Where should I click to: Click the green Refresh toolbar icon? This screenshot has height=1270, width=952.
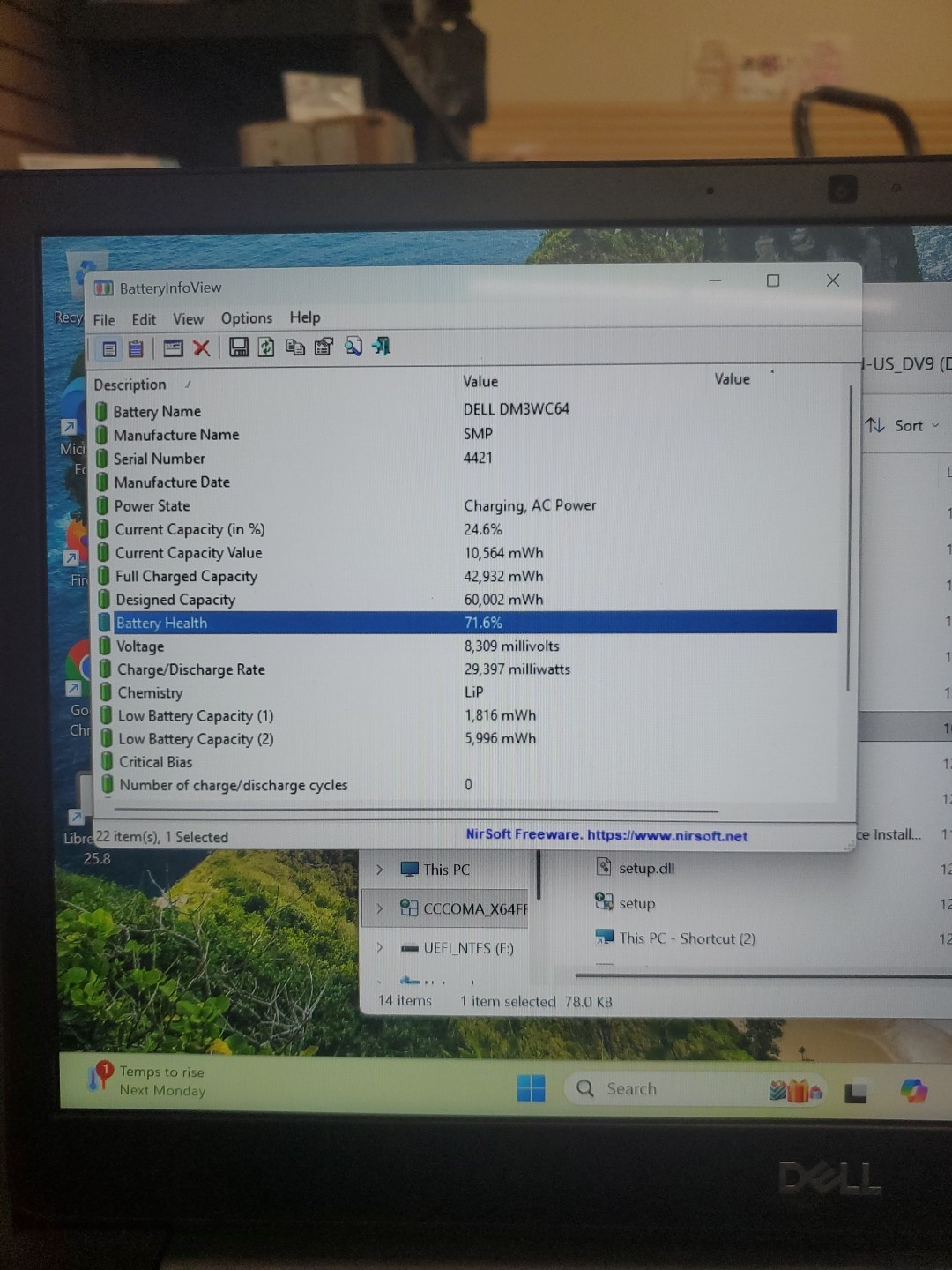[266, 347]
